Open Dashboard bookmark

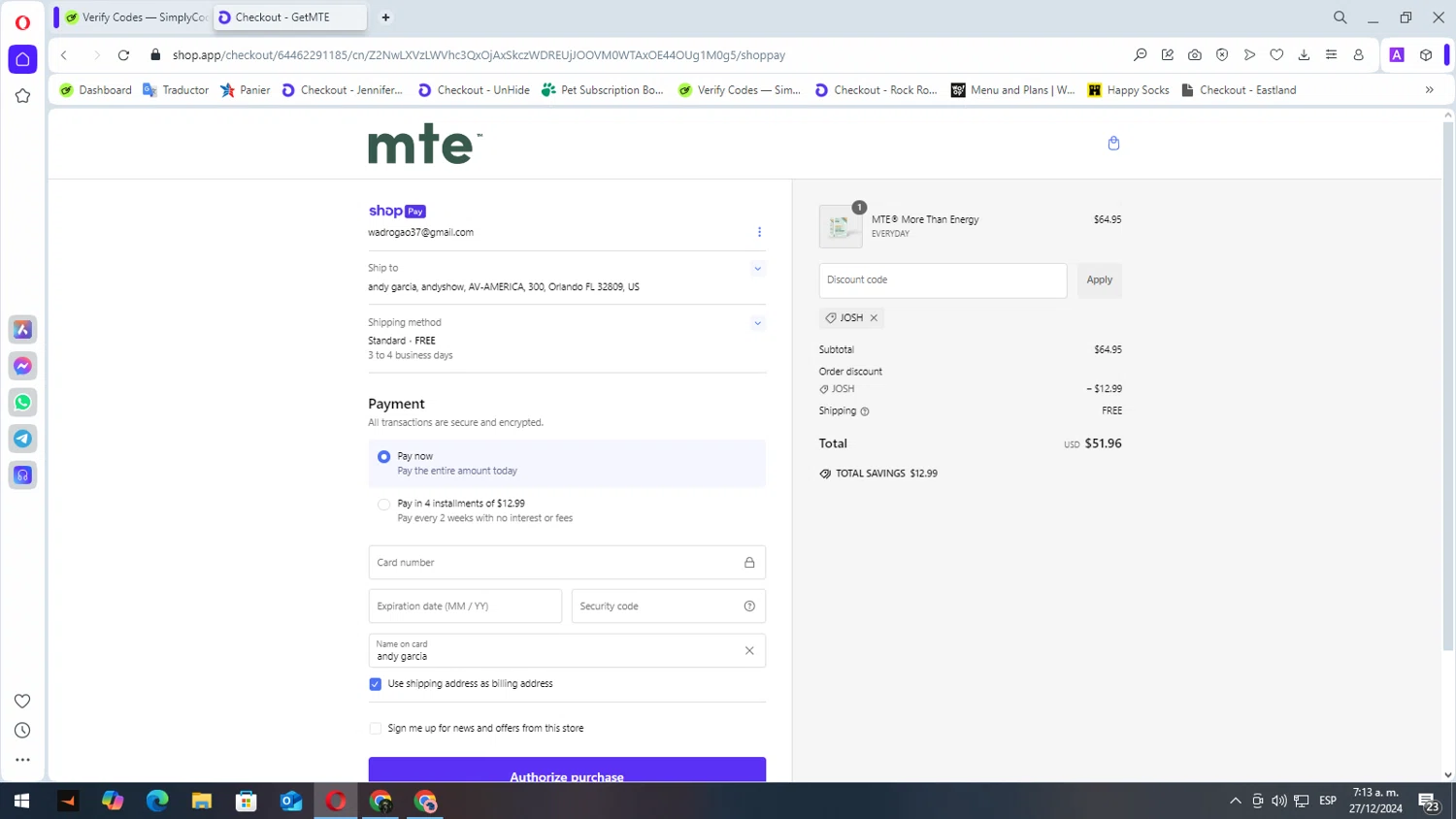pyautogui.click(x=95, y=90)
